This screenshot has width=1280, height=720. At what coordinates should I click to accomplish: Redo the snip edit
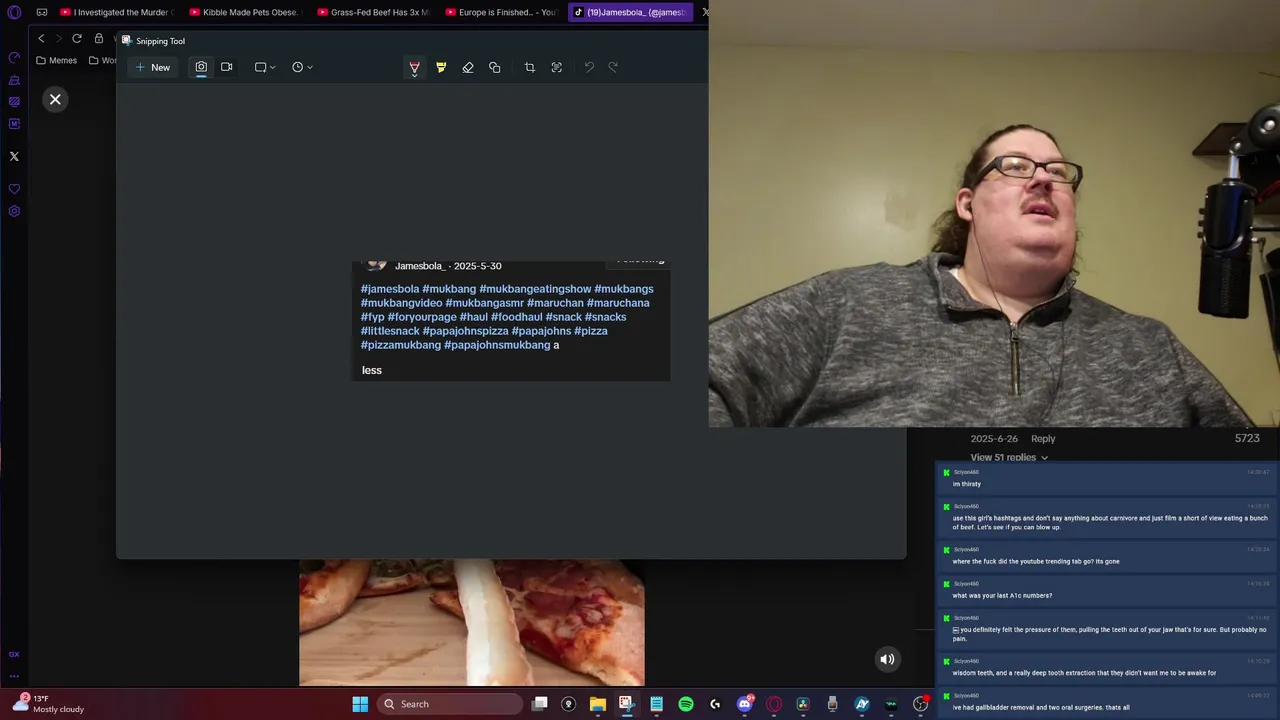coord(613,67)
